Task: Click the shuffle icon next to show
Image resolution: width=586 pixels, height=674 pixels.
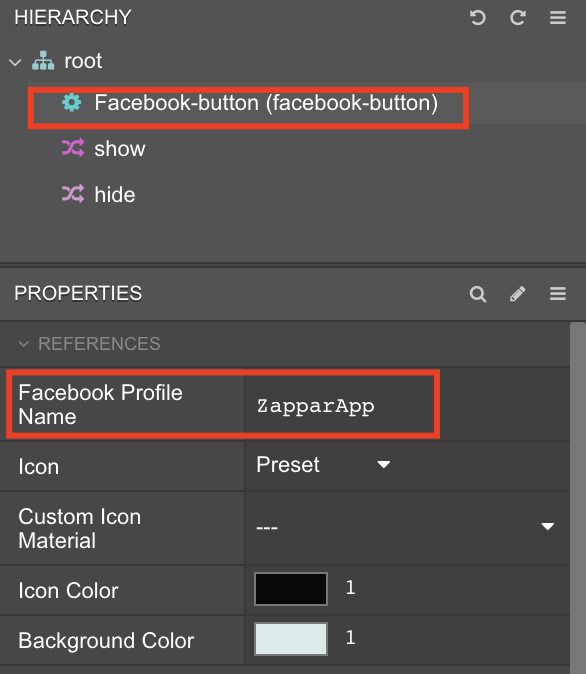Action: point(73,148)
